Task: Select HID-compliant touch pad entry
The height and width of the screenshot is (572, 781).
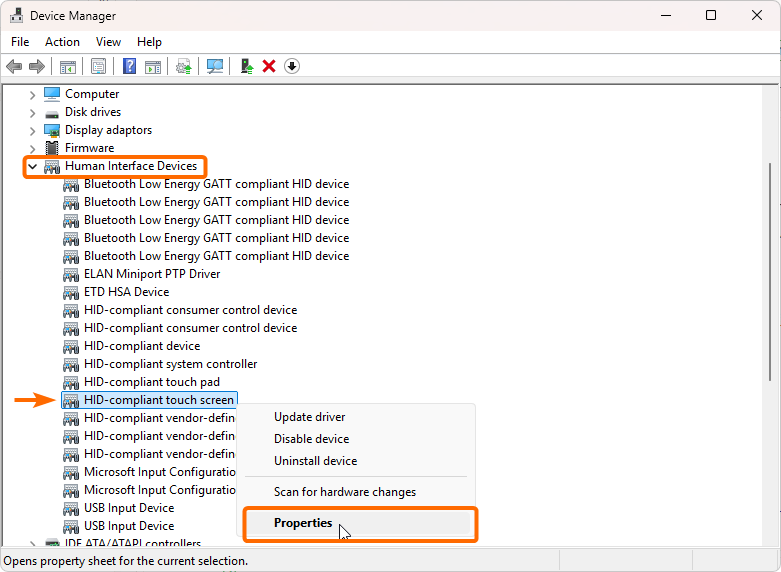Action: 151,382
